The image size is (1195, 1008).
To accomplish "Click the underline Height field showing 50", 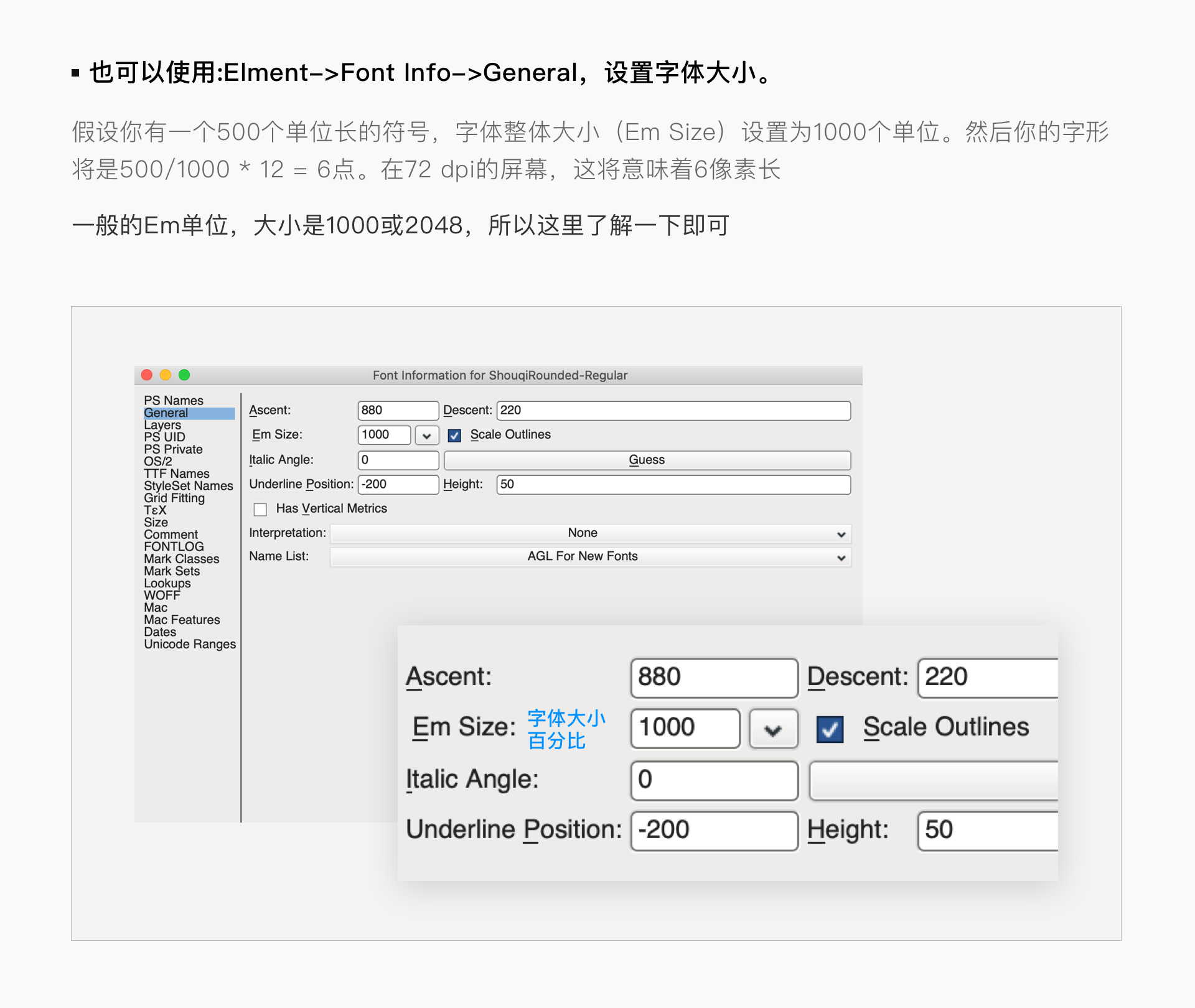I will tap(673, 485).
